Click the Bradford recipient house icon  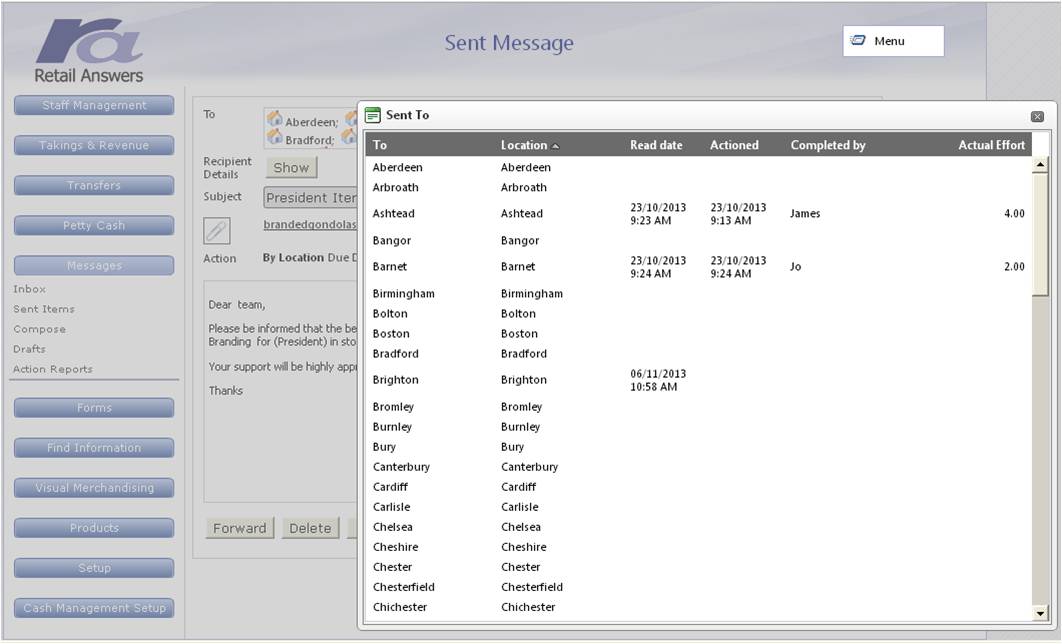point(274,137)
